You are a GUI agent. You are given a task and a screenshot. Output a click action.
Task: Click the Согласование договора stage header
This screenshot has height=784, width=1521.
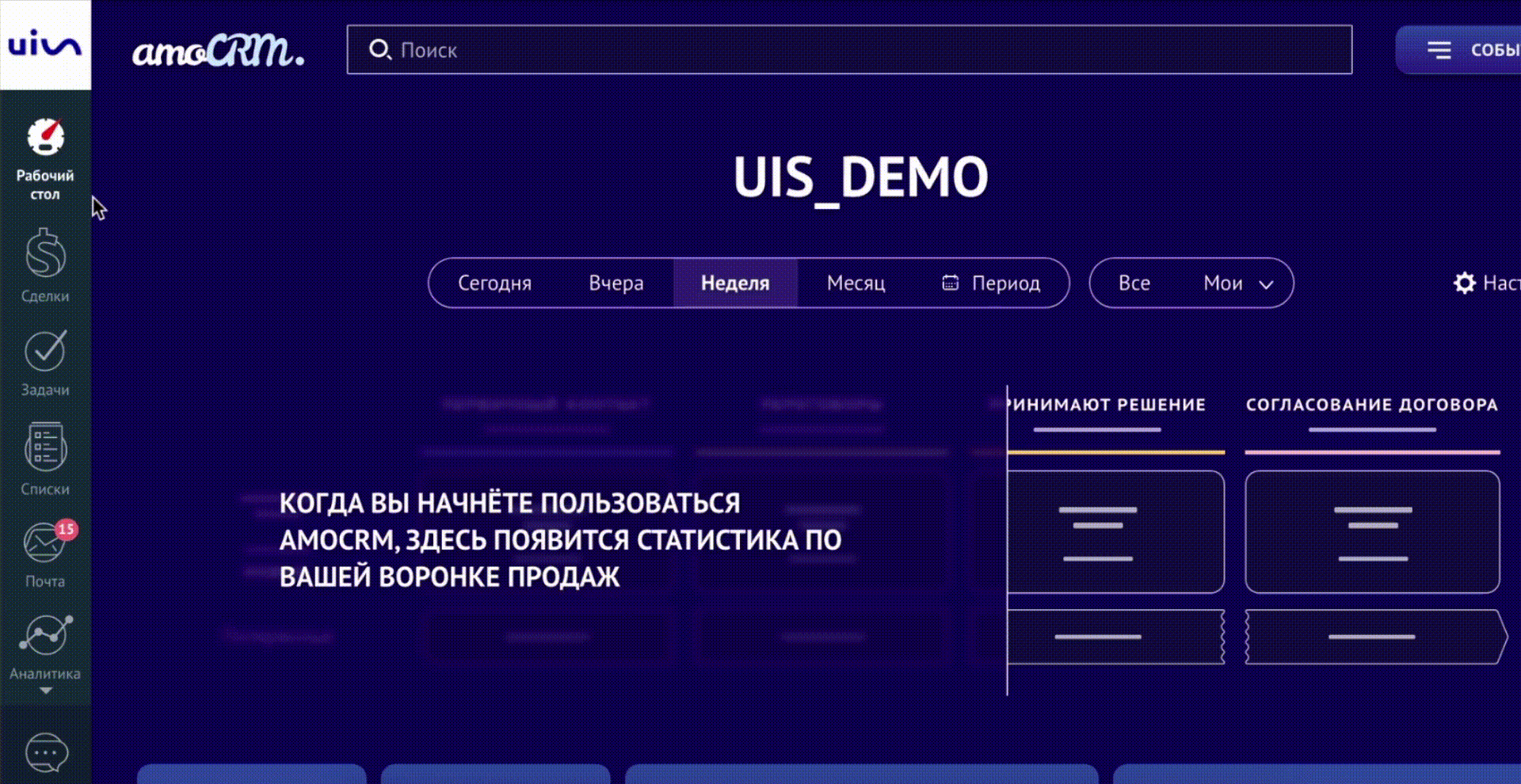[x=1372, y=405]
